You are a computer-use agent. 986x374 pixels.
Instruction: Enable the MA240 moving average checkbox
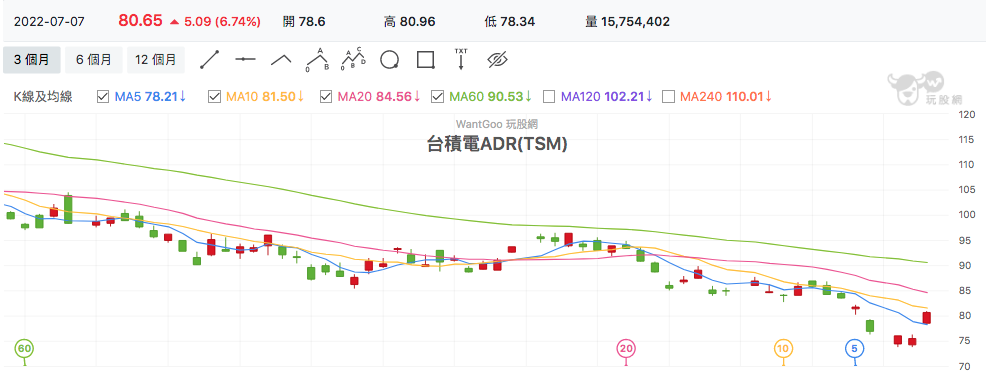(668, 97)
